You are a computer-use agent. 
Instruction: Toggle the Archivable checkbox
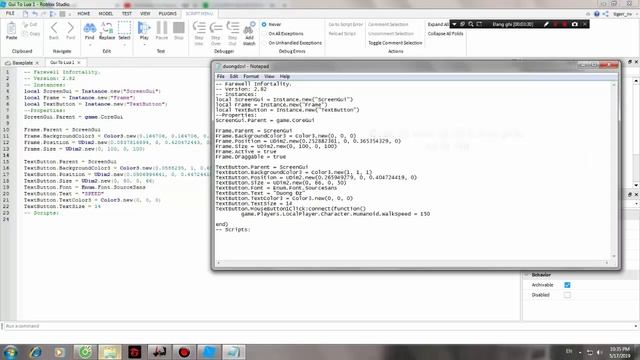click(x=567, y=285)
